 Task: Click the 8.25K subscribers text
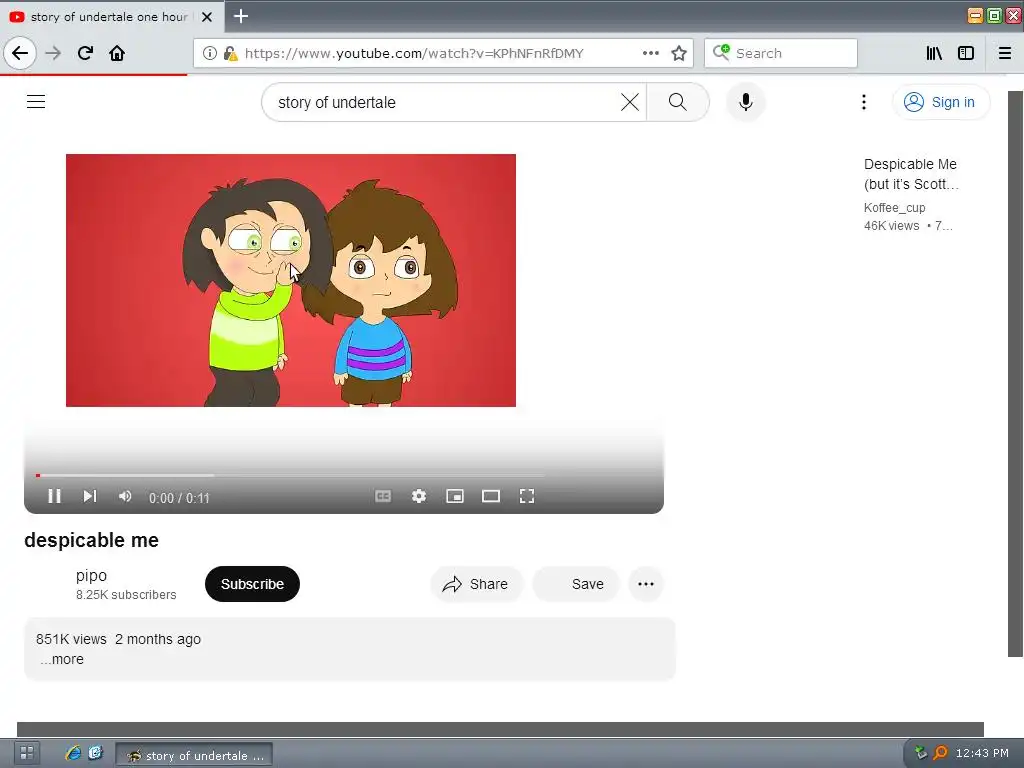126,595
